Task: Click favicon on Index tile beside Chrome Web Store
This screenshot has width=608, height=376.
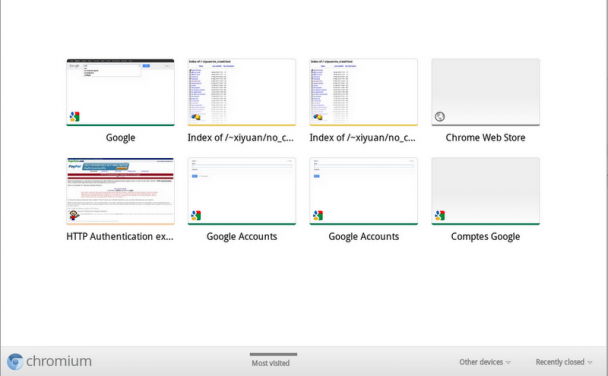Action: pos(318,116)
